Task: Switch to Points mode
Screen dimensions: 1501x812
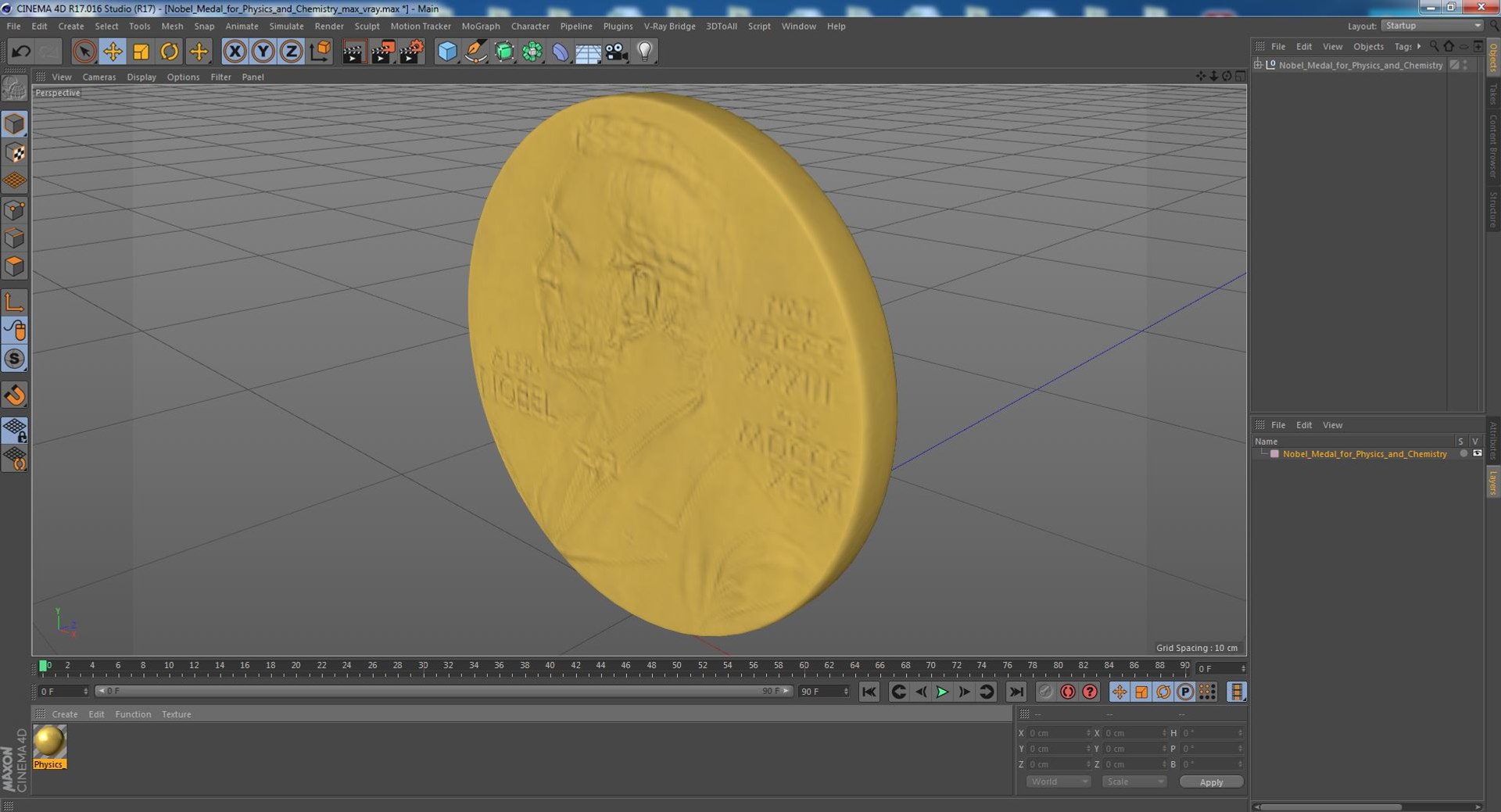Action: click(x=15, y=209)
